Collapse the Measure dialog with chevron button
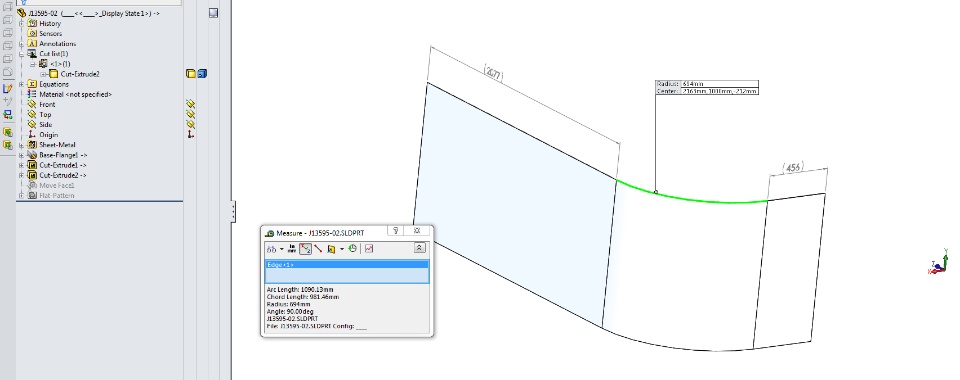This screenshot has height=380, width=960. point(419,248)
